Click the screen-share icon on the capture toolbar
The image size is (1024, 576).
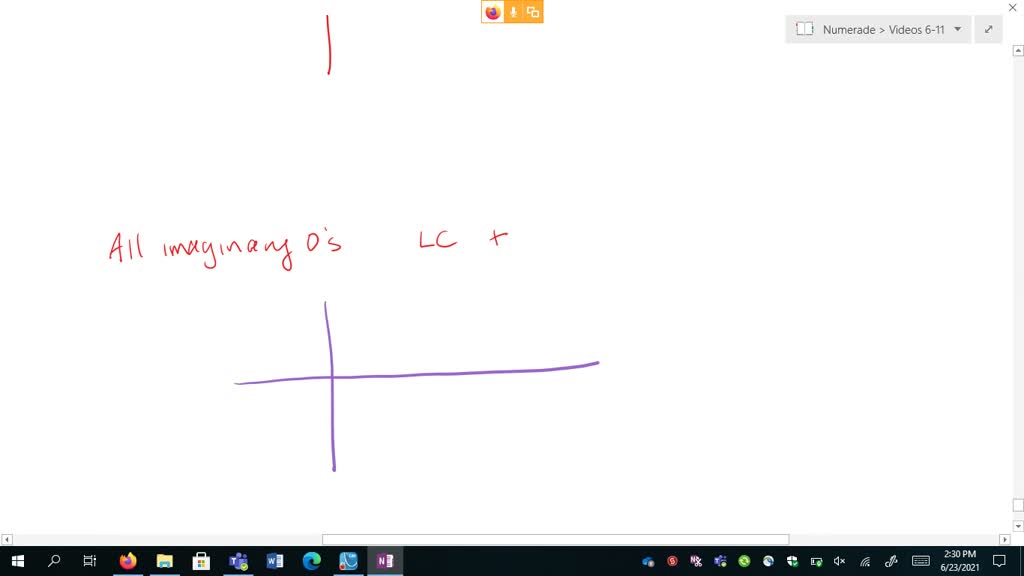tap(532, 11)
